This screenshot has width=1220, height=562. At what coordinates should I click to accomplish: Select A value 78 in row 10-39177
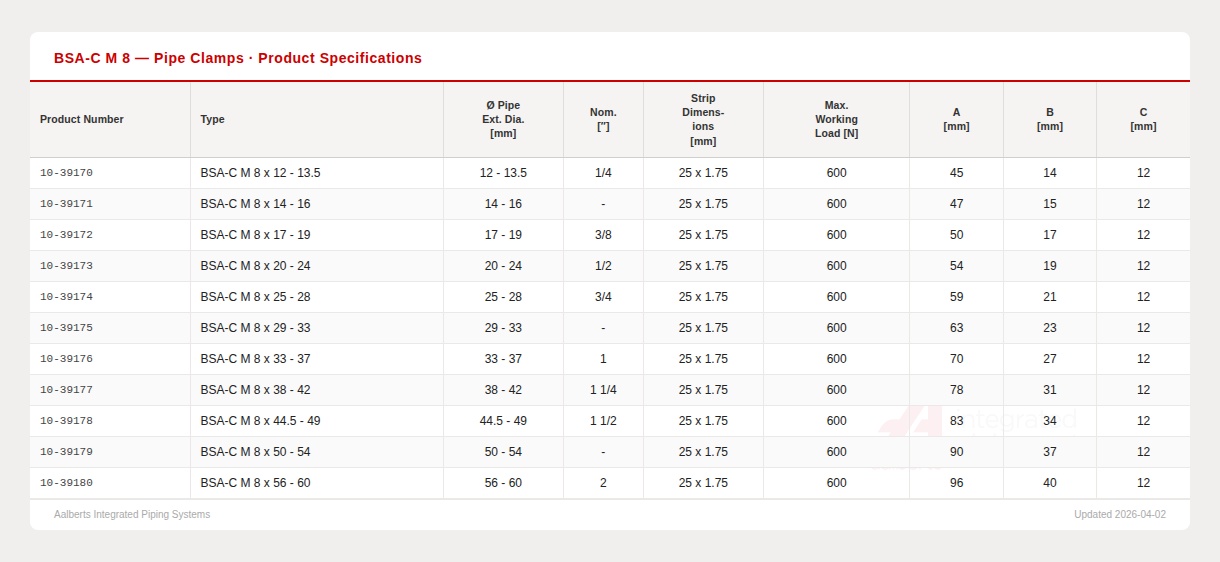(956, 390)
